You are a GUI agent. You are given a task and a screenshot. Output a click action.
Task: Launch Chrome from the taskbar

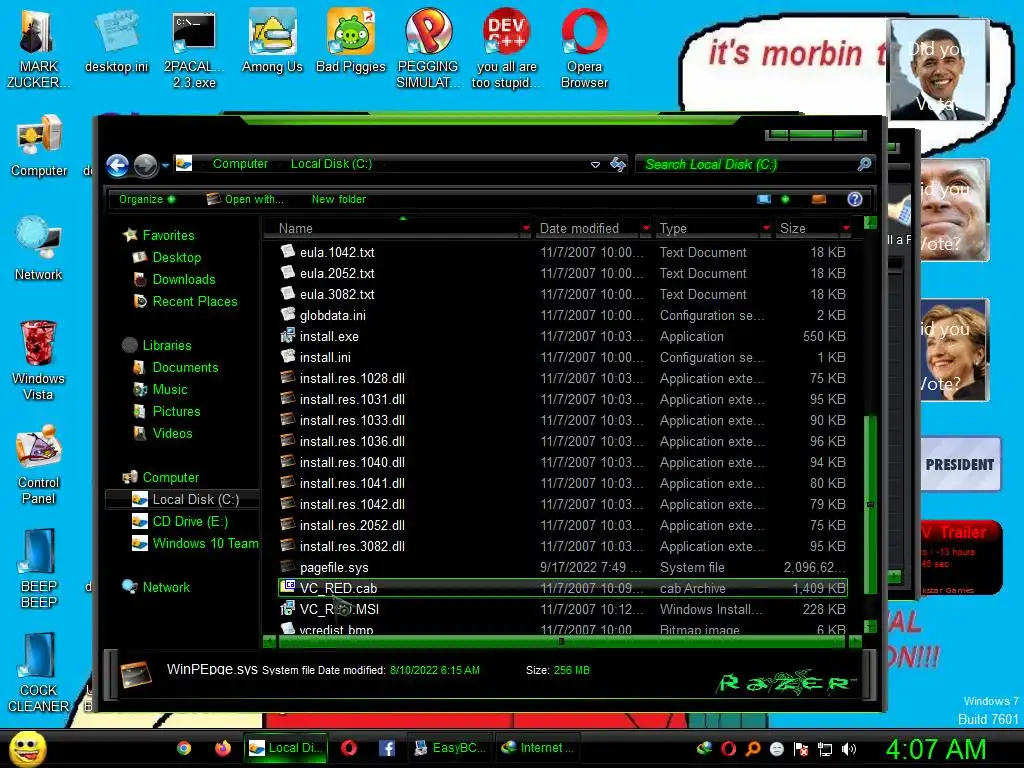[184, 748]
